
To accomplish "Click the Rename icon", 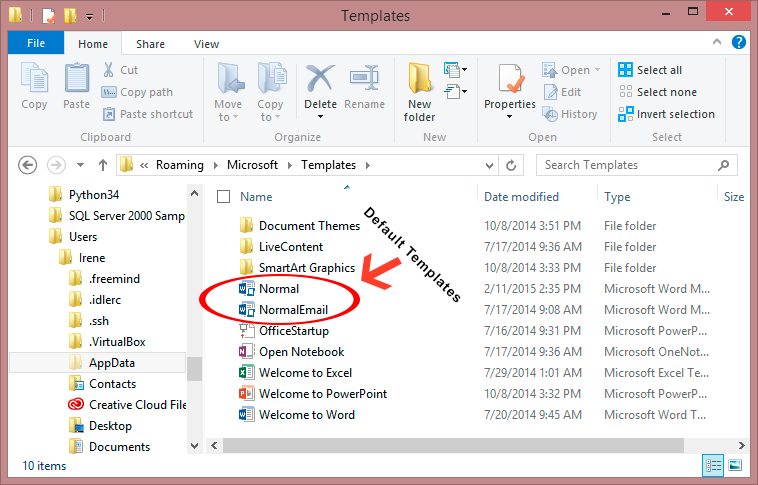I will (364, 78).
